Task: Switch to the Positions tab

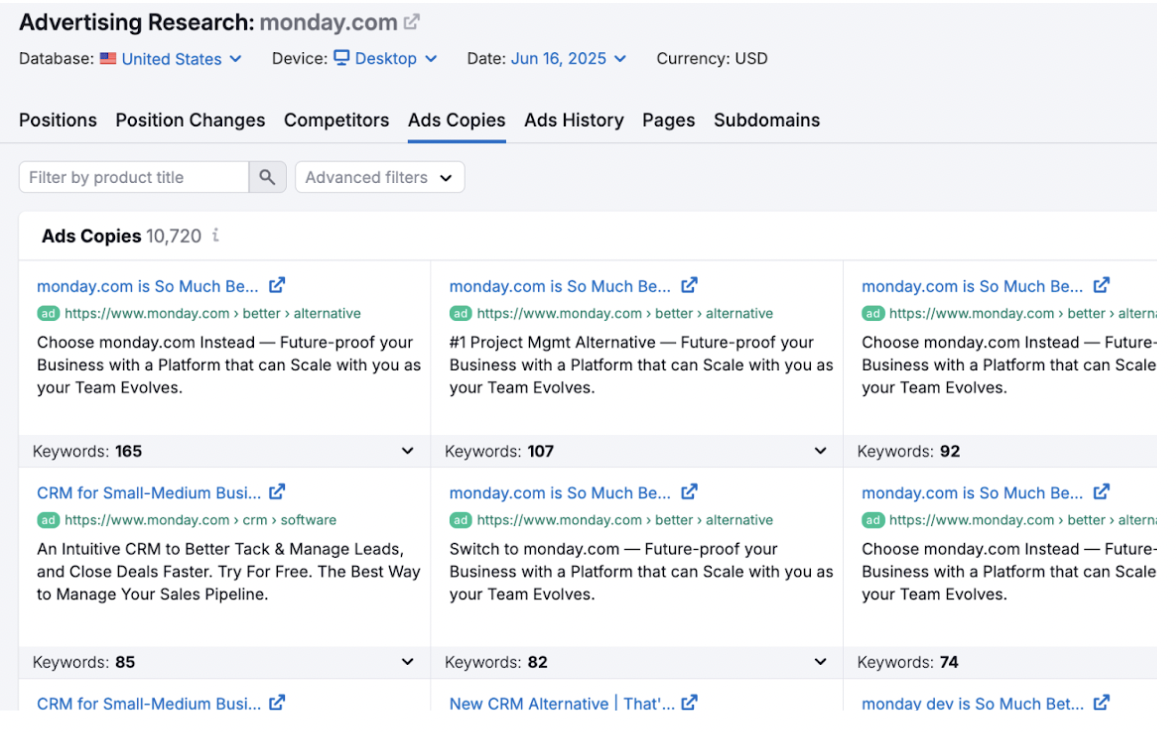Action: point(58,120)
